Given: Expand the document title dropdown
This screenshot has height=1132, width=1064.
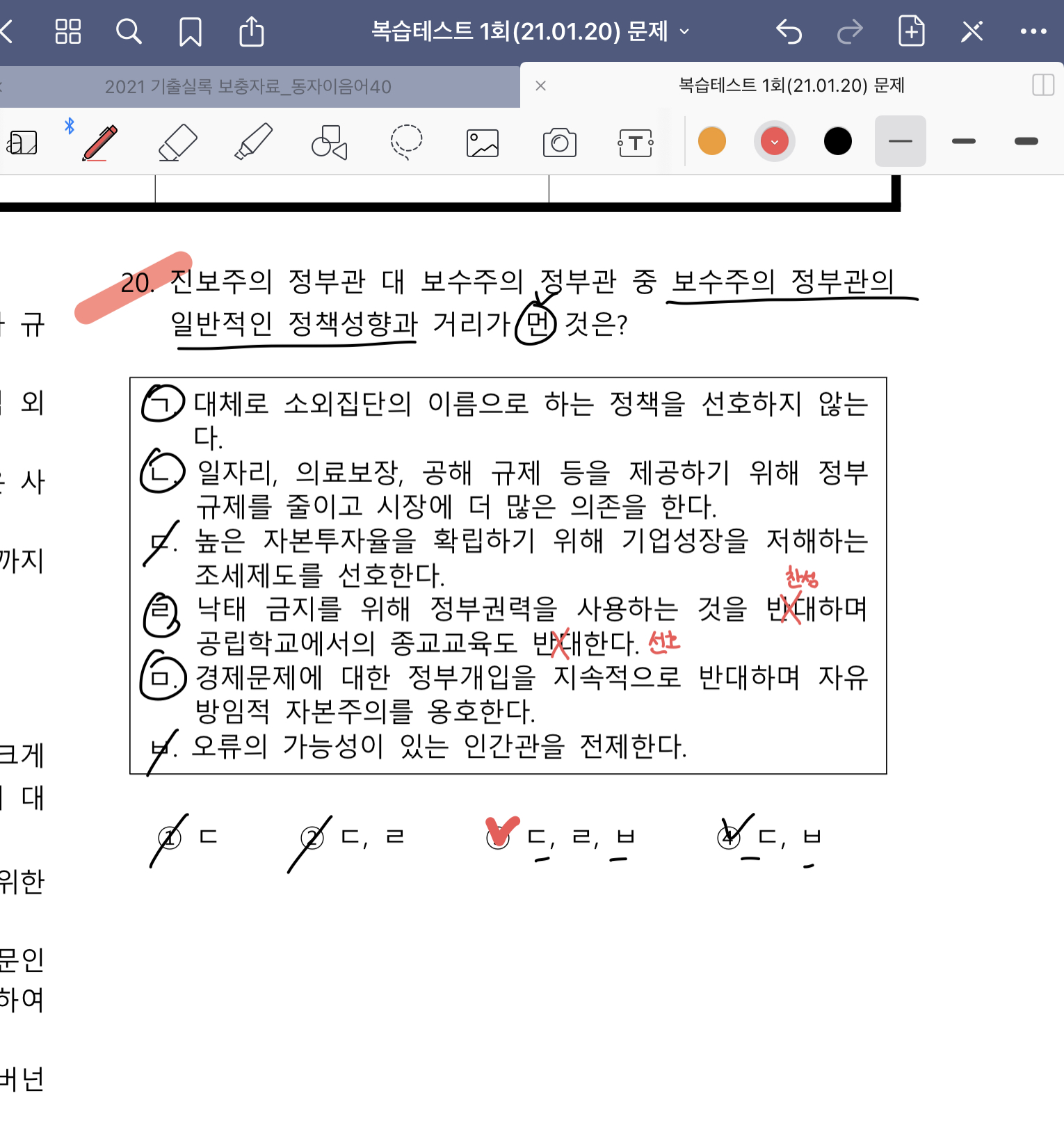Looking at the screenshot, I should (684, 31).
